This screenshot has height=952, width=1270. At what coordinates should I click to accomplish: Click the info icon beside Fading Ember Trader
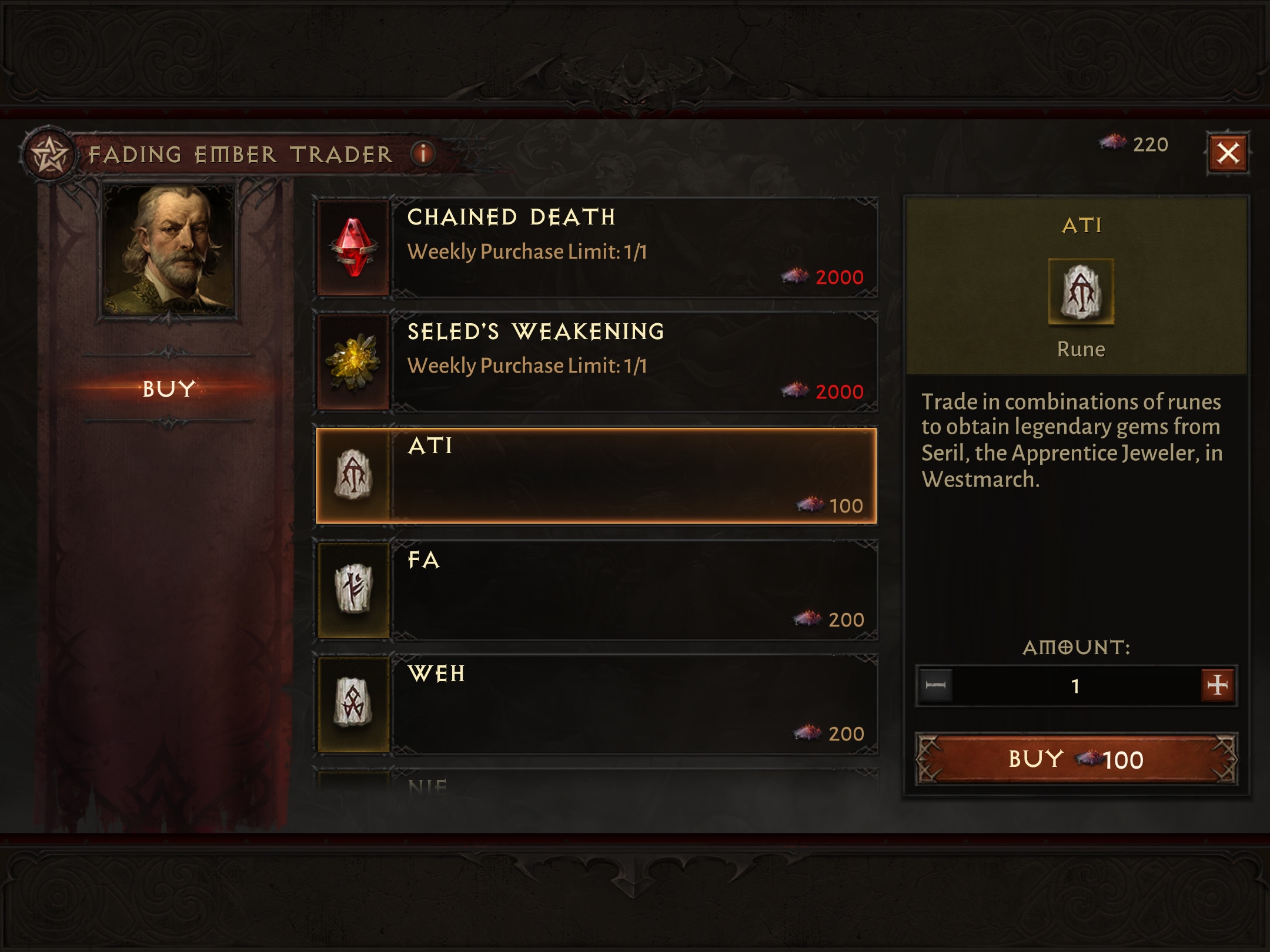[x=423, y=154]
